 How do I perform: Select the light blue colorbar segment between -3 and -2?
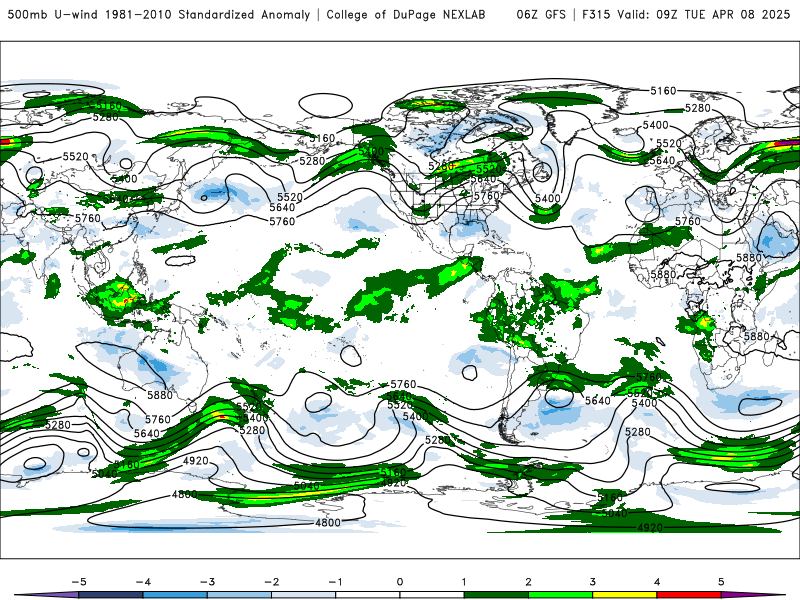[x=239, y=595]
